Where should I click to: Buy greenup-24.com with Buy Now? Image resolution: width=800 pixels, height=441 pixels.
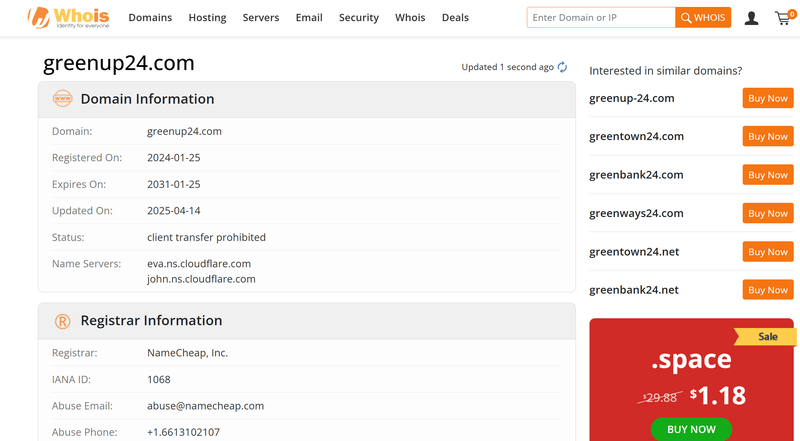click(768, 98)
